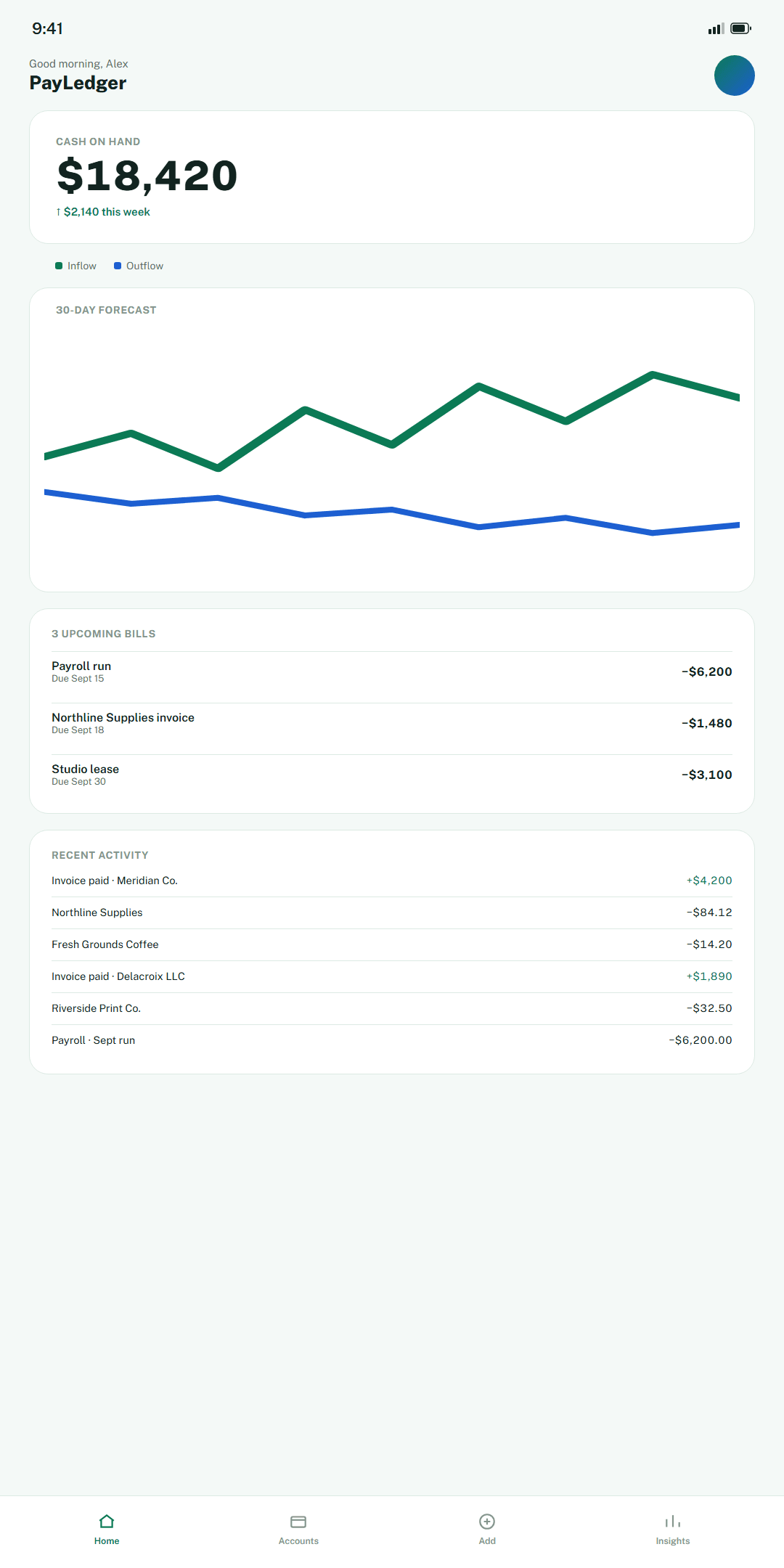Switch to the Add tab label
784x1568 pixels.
(487, 1540)
